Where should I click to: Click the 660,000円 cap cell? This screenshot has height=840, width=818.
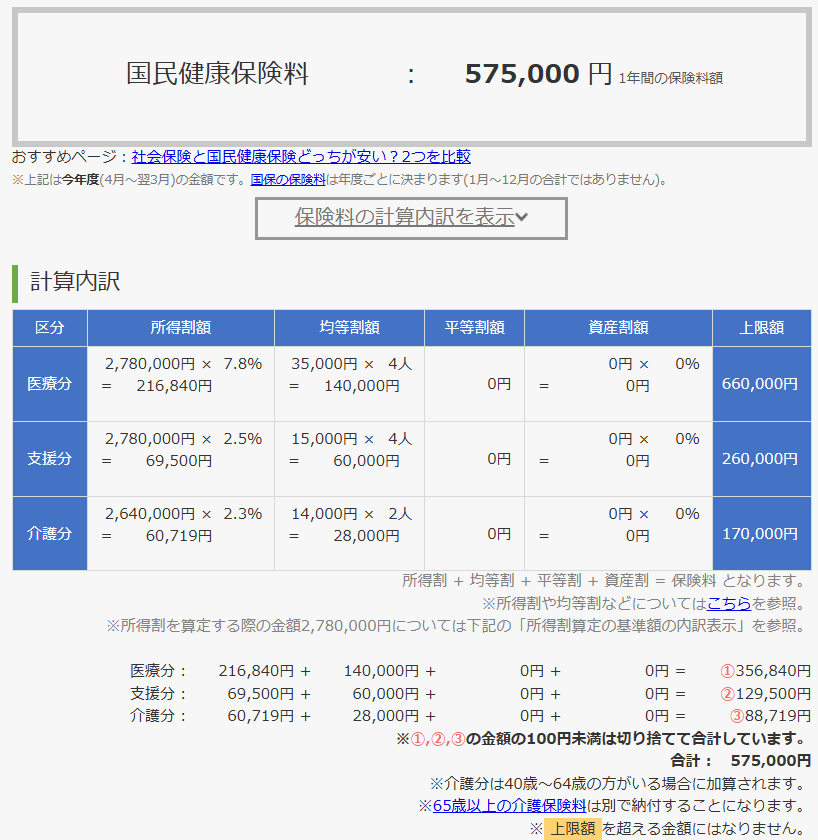(x=761, y=384)
